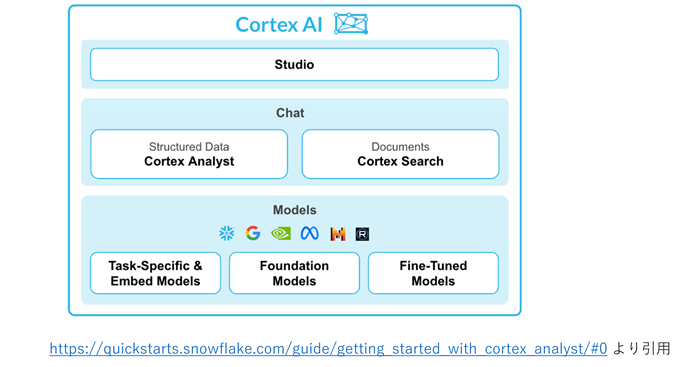Select the Studio box

pyautogui.click(x=294, y=65)
